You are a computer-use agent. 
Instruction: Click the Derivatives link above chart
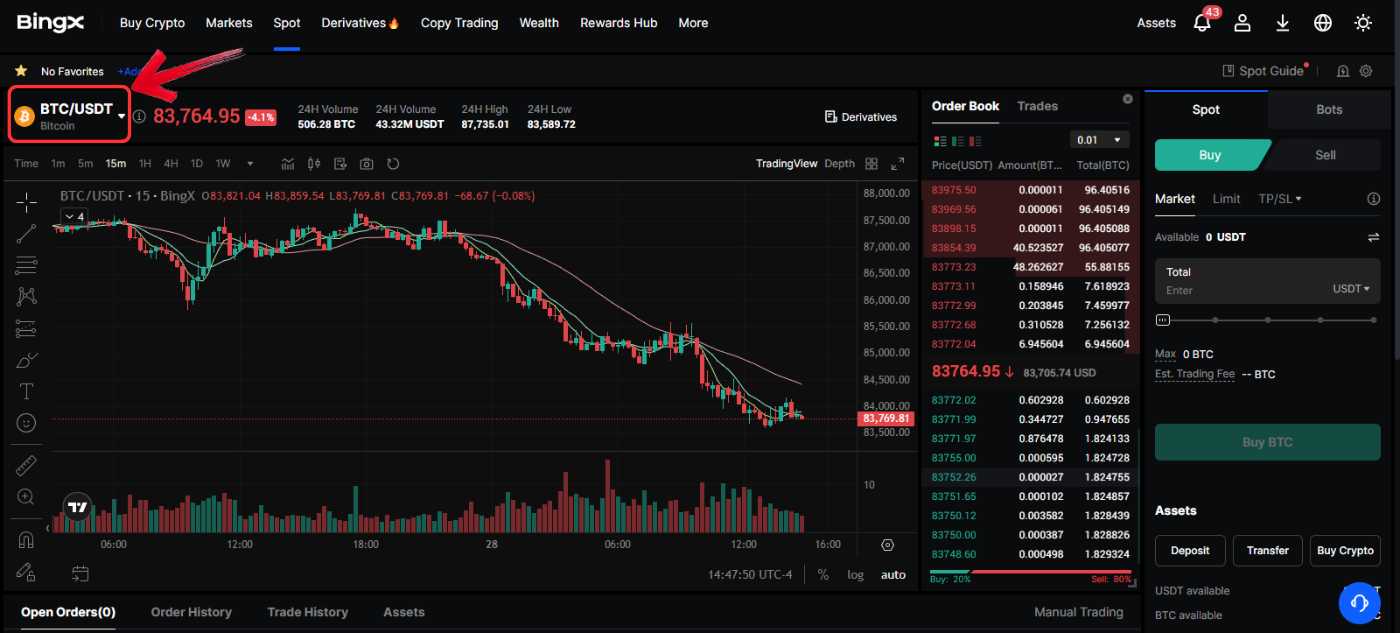pos(860,117)
